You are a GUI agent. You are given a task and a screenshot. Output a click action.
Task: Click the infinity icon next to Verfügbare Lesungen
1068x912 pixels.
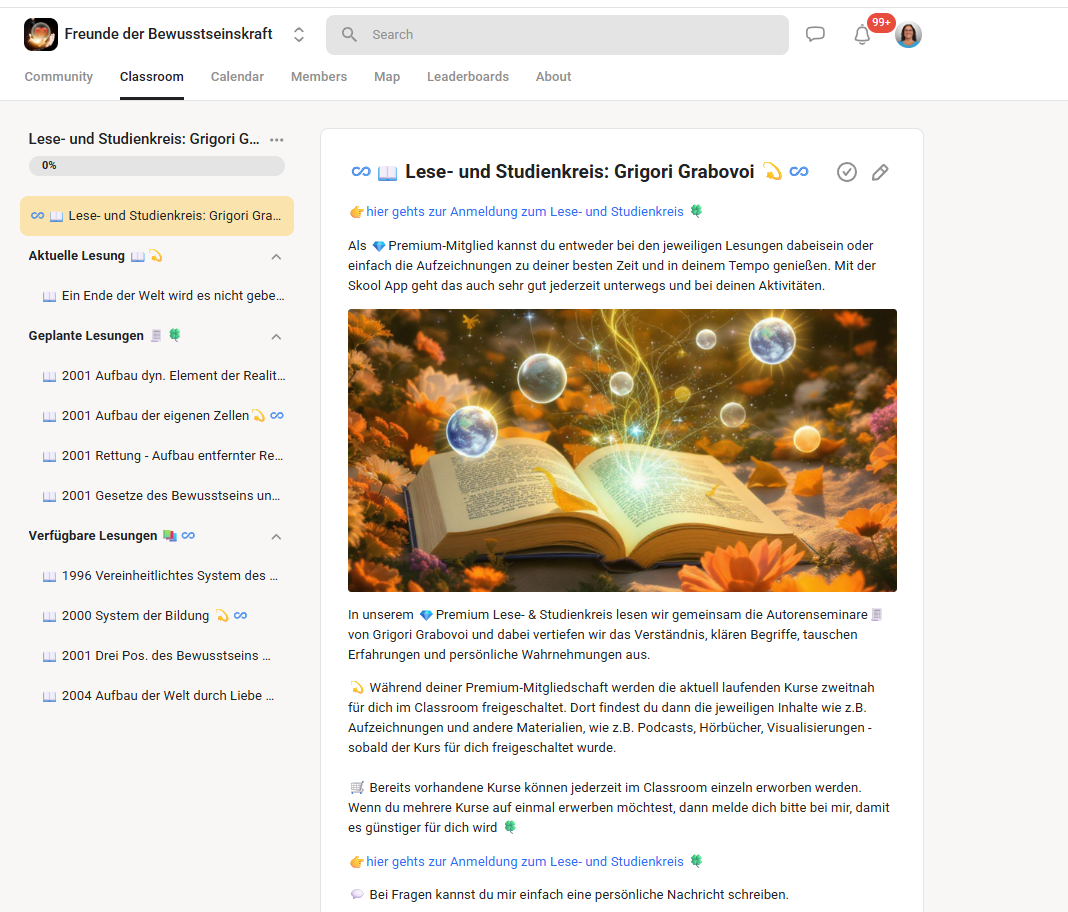point(189,536)
